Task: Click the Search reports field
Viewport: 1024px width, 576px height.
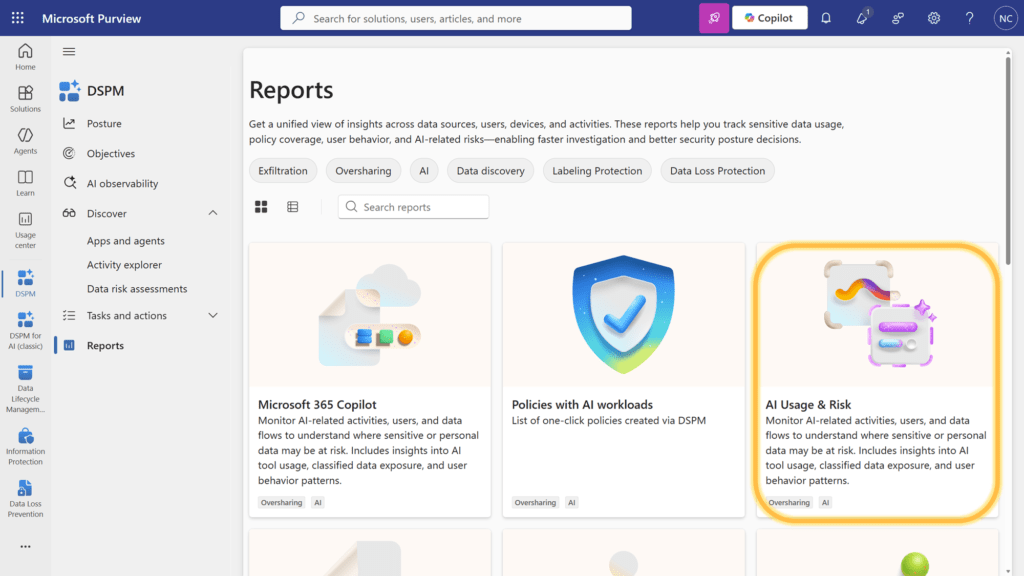Action: (x=413, y=207)
